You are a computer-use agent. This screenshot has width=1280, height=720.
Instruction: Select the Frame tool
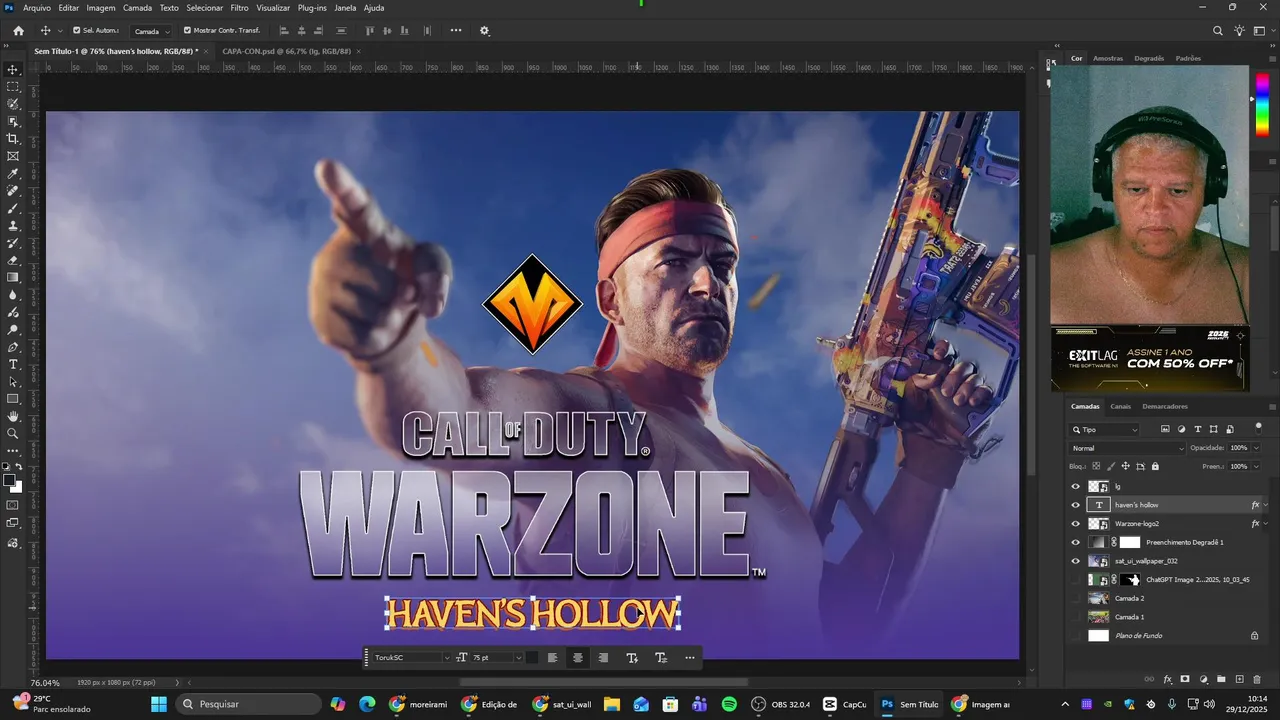(13, 156)
